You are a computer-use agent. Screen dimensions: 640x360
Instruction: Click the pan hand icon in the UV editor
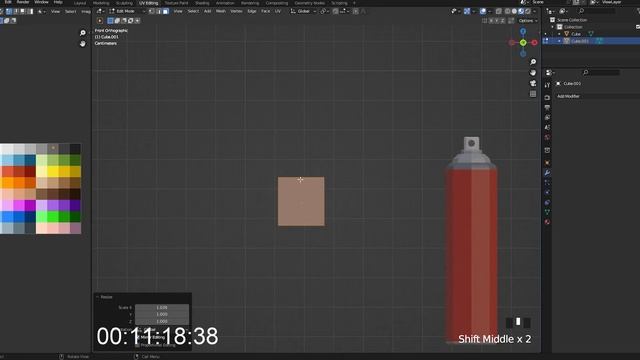click(83, 43)
